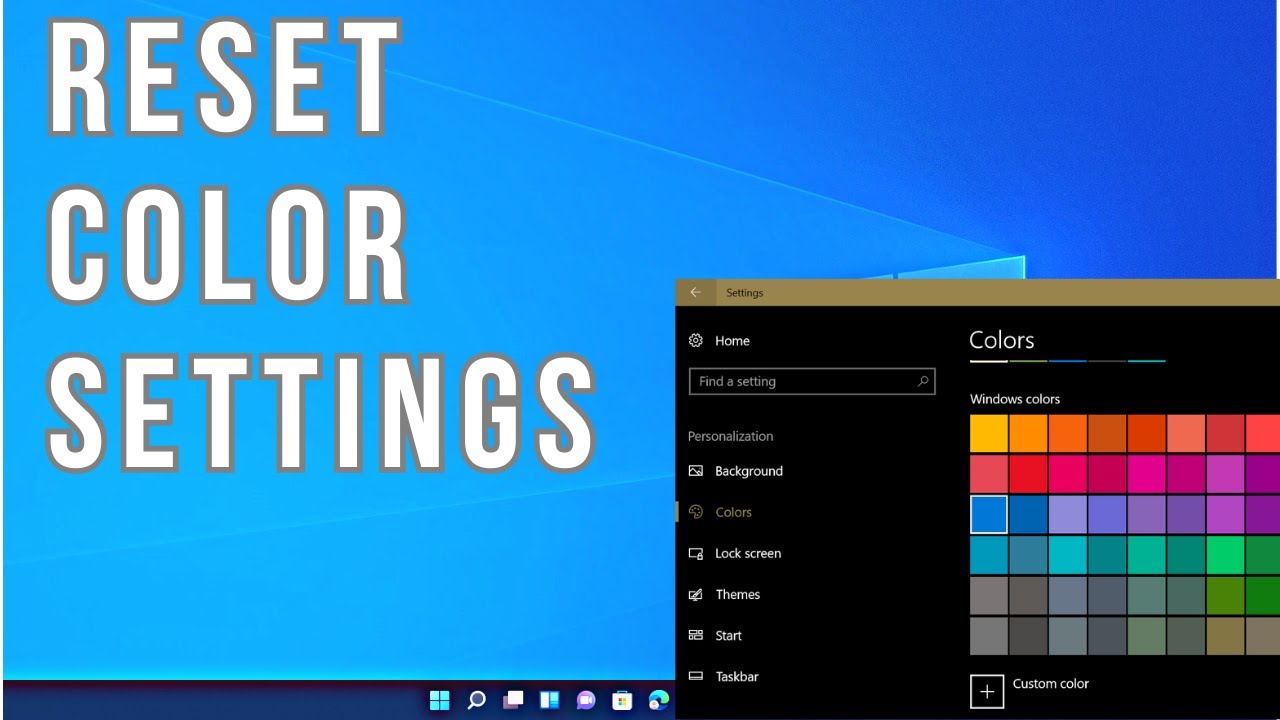Open Microsoft Store from the taskbar

622,700
